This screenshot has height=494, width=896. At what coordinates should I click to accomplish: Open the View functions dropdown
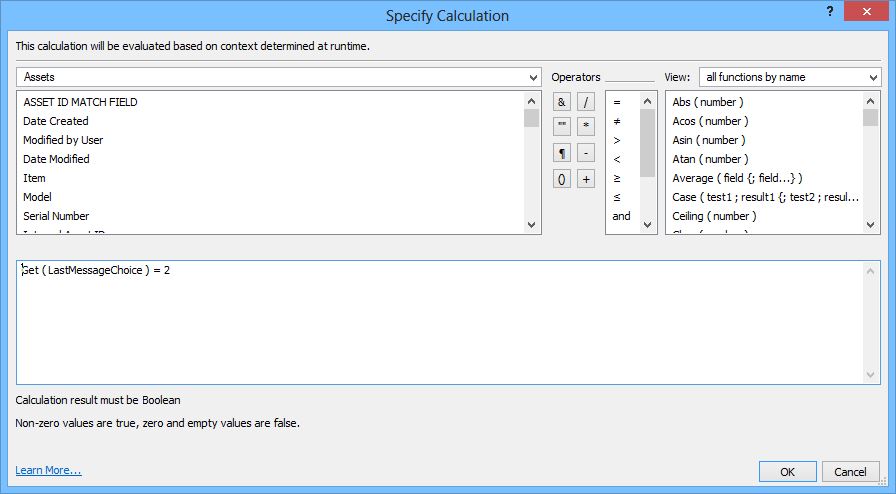(x=789, y=77)
